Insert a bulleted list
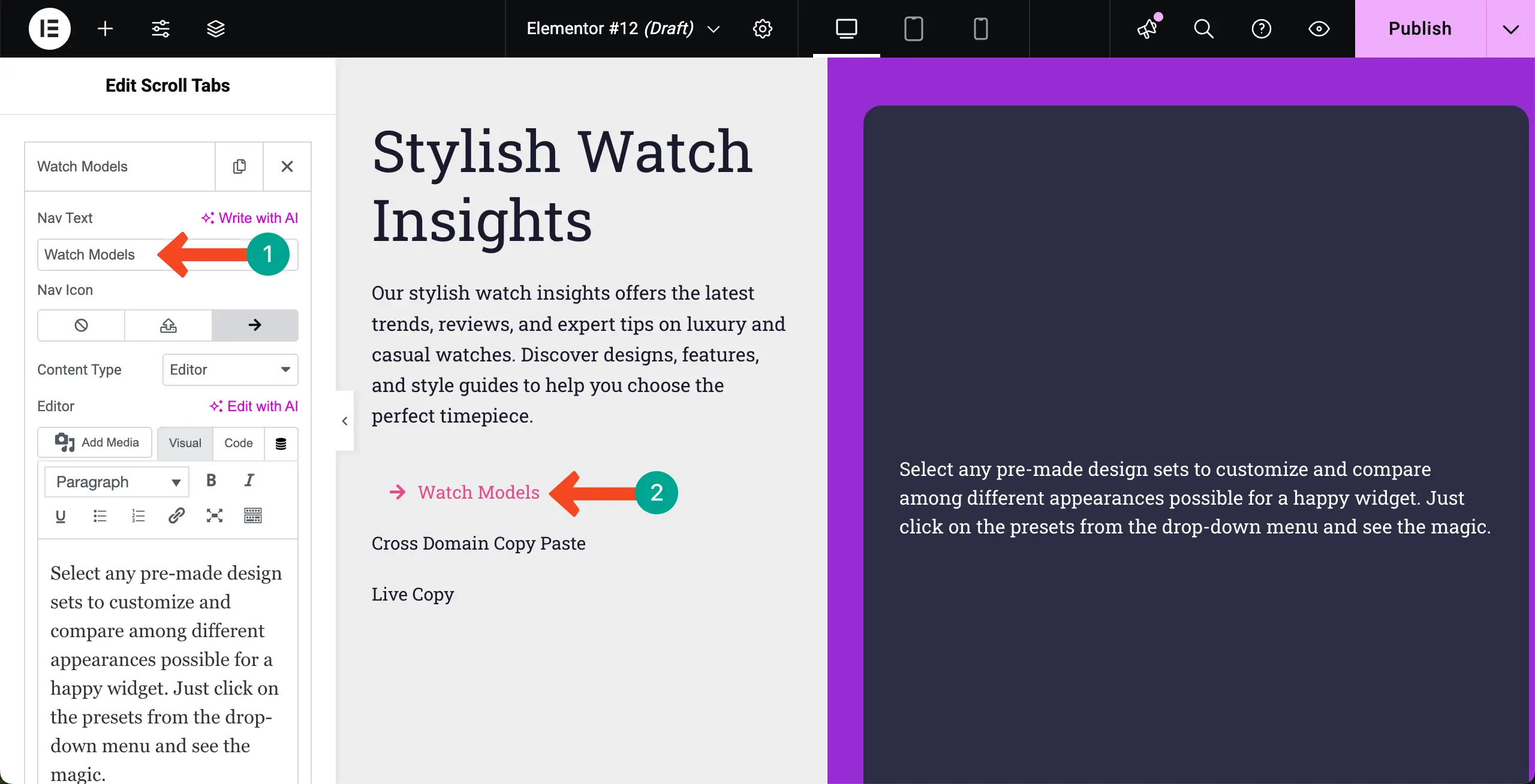This screenshot has height=784, width=1535. coord(100,516)
